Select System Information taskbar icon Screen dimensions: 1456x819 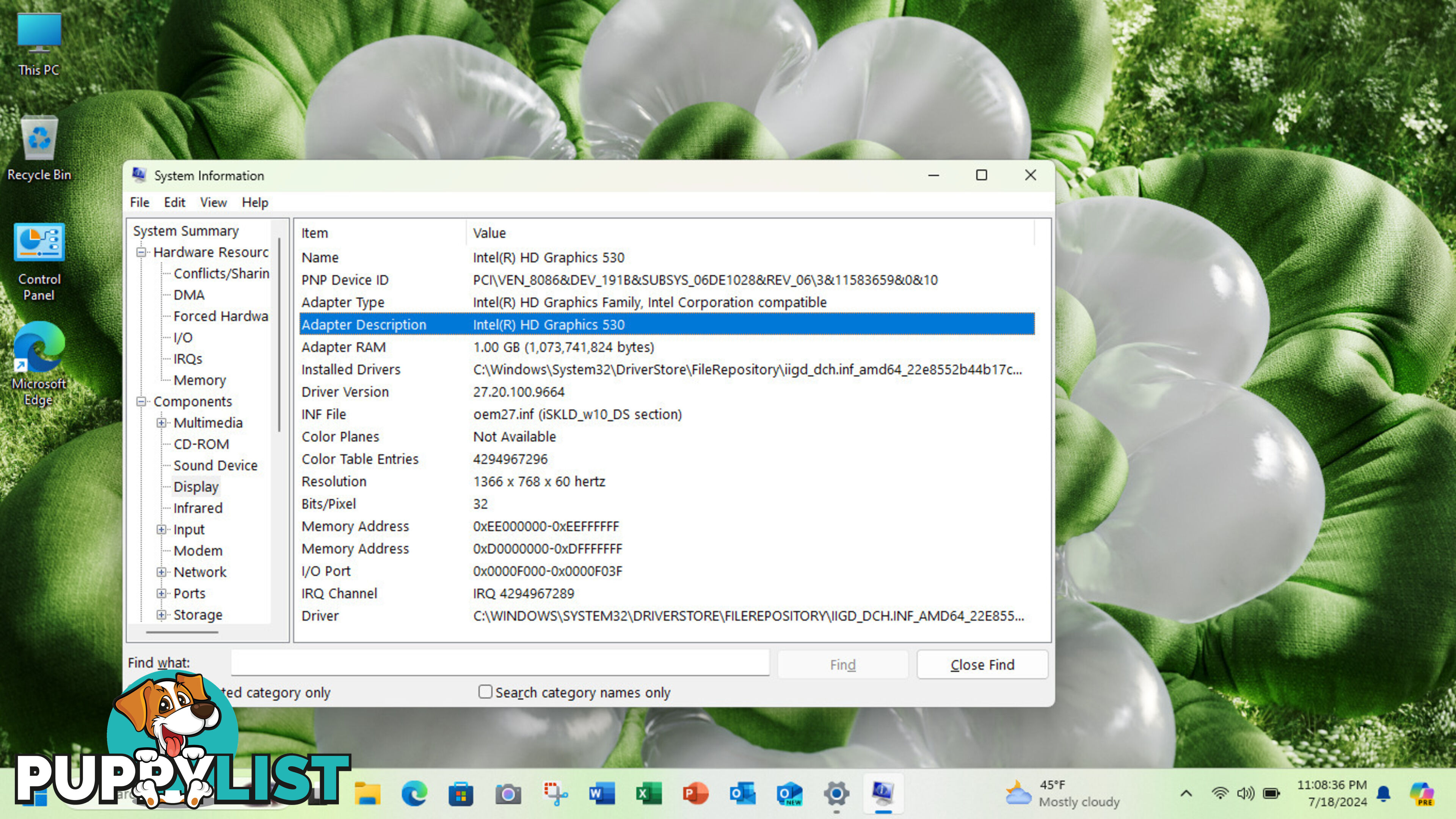pos(883,794)
